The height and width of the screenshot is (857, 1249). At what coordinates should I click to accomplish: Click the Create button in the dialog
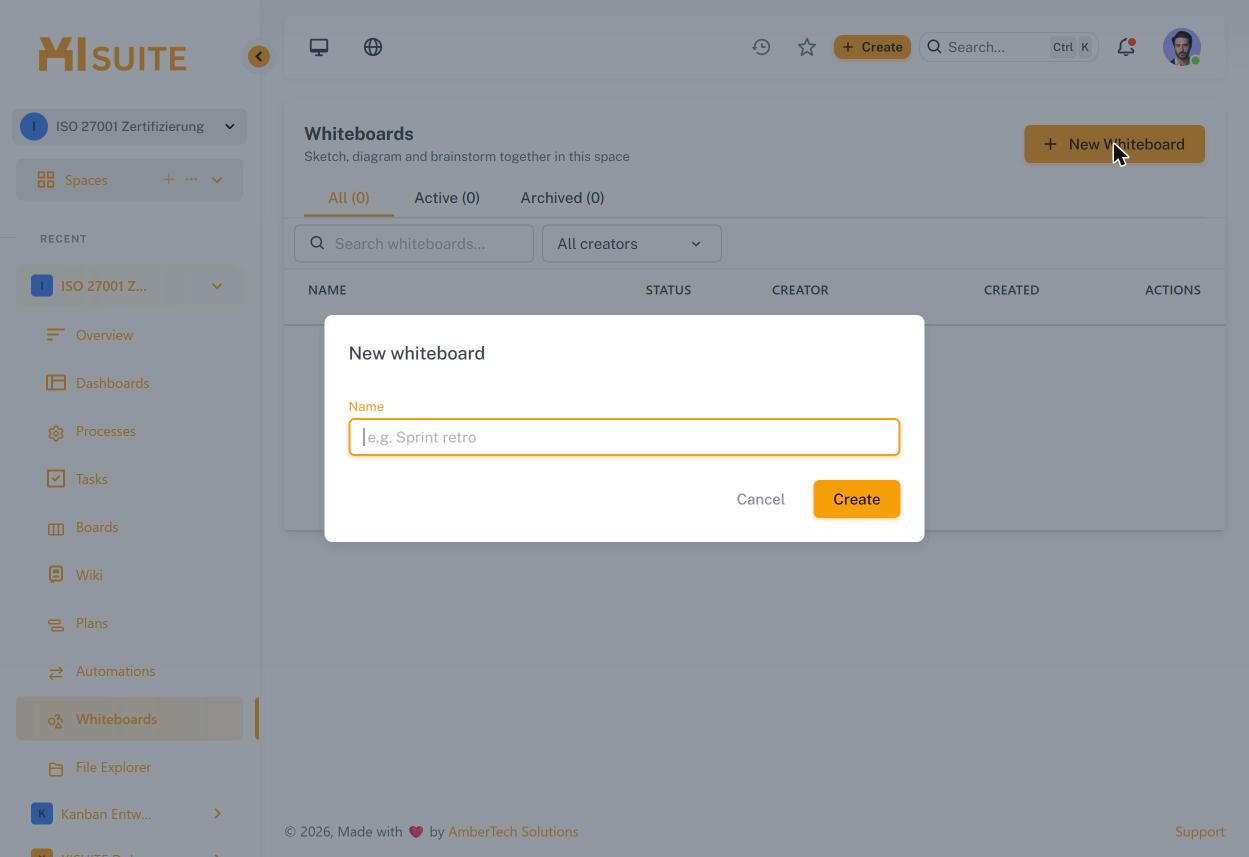857,499
